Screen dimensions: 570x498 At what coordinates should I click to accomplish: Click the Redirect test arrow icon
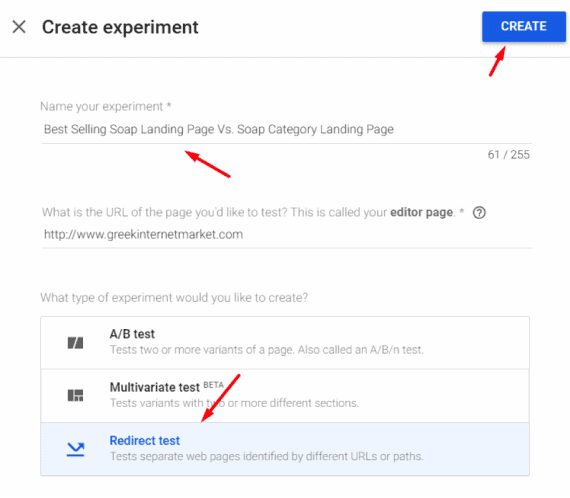click(76, 449)
